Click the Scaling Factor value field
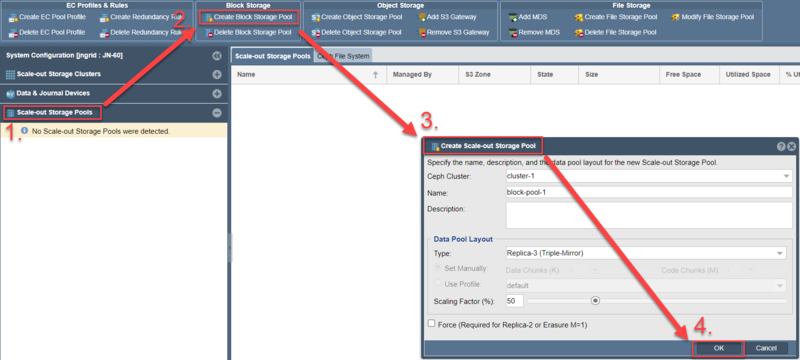The width and height of the screenshot is (800, 360). tap(515, 301)
